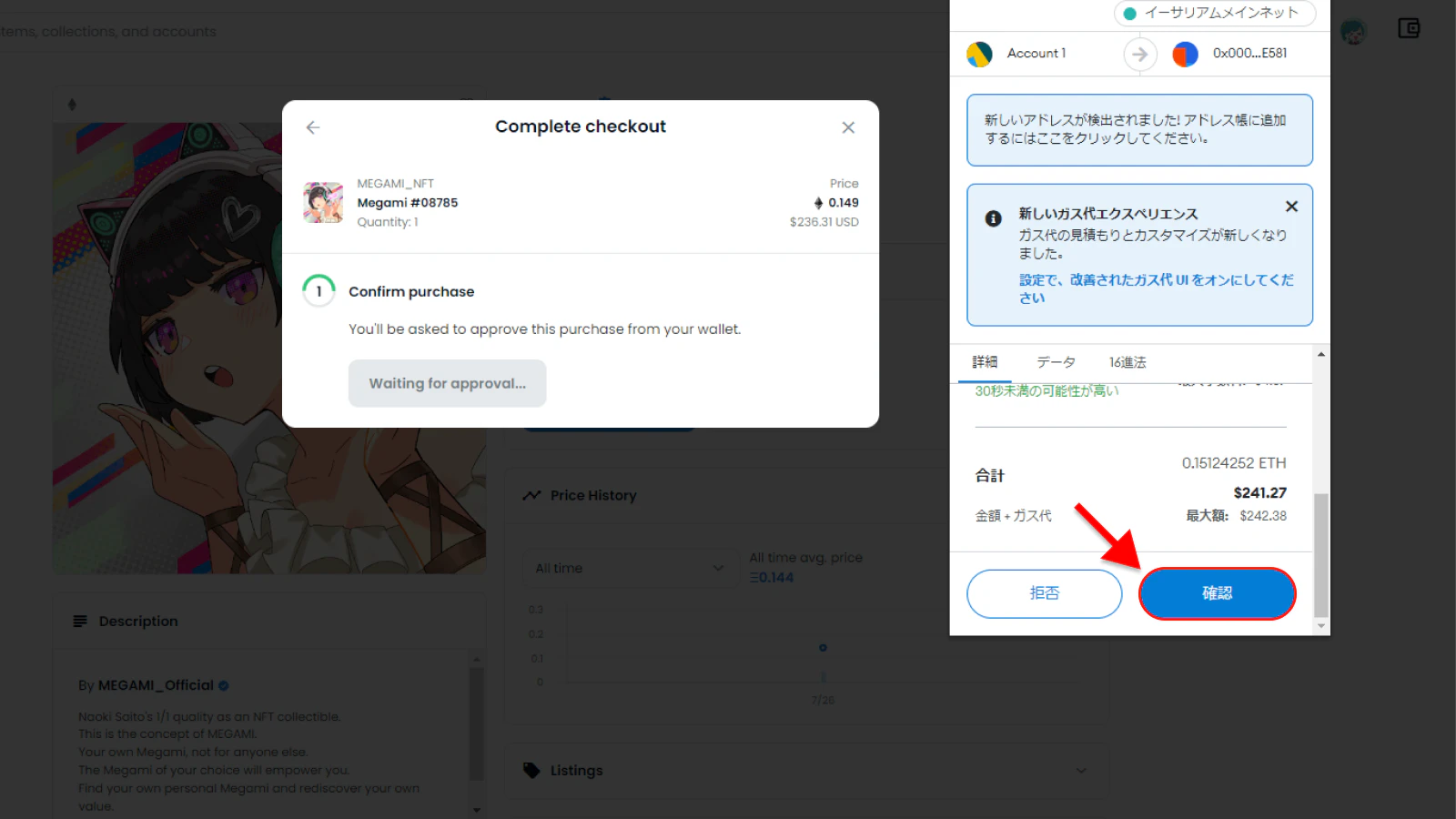Click the verified badge next to MEGAMI_Official
Image resolution: width=1456 pixels, height=819 pixels.
224,685
